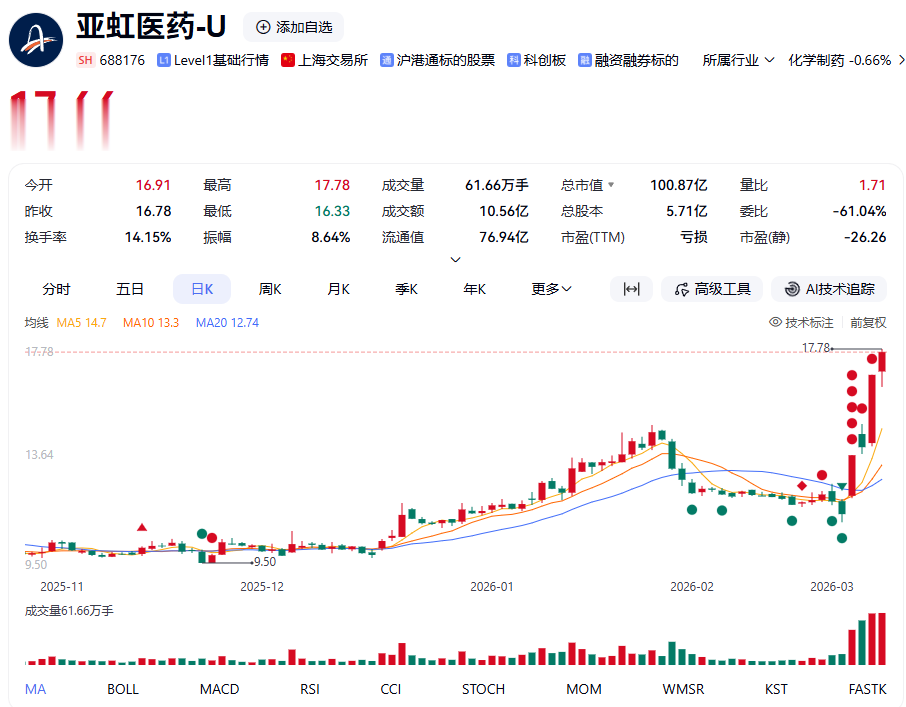Click the green down-triangle marker in March
This screenshot has height=707, width=906.
click(x=842, y=486)
